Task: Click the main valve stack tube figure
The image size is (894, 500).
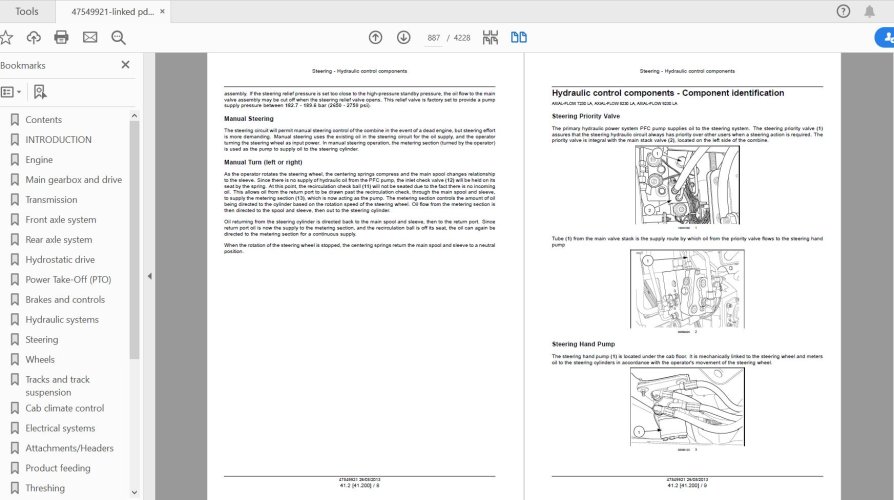Action: tap(687, 288)
